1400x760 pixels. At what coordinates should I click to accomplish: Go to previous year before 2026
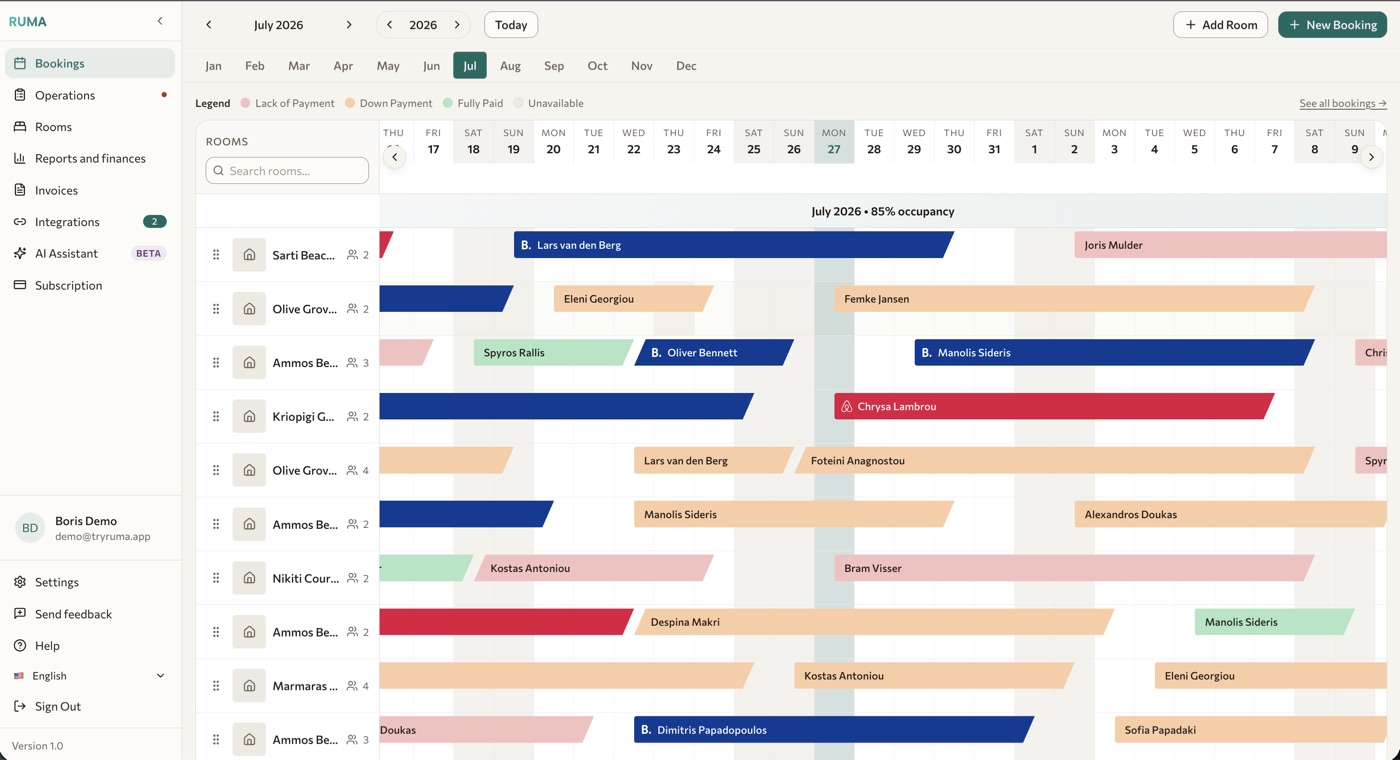pos(390,25)
